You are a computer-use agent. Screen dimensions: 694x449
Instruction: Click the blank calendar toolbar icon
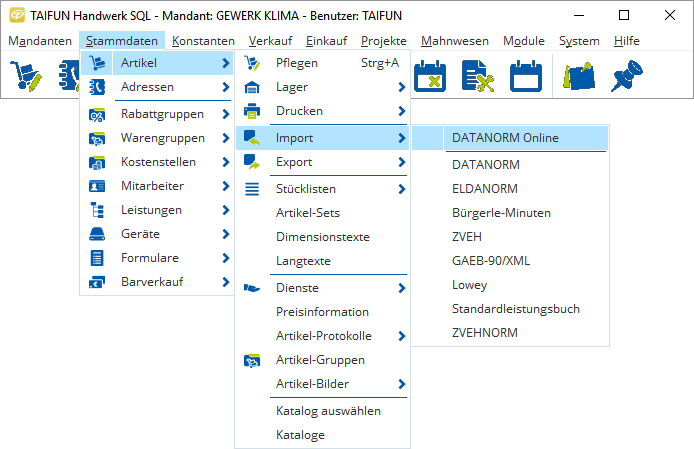click(524, 76)
